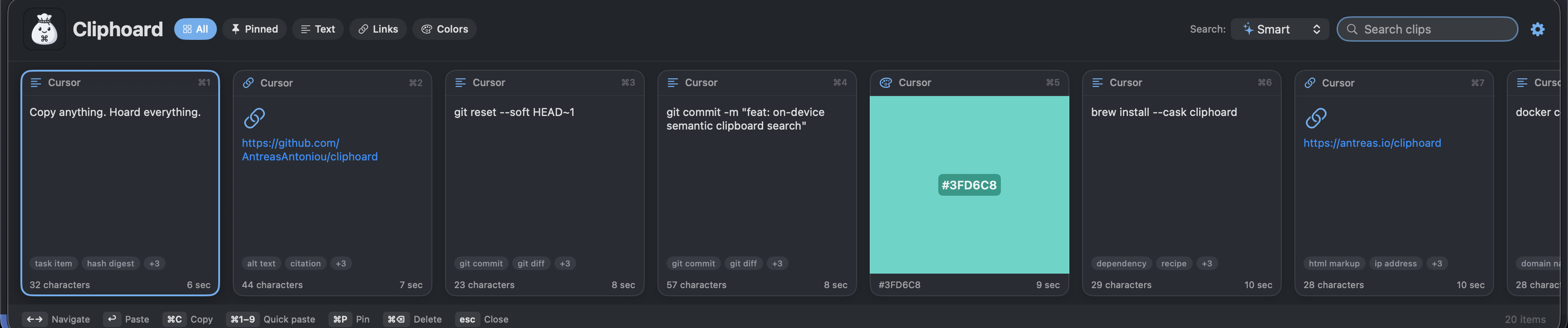Click the link type icon on the ⌘7 card

pyautogui.click(x=1310, y=82)
